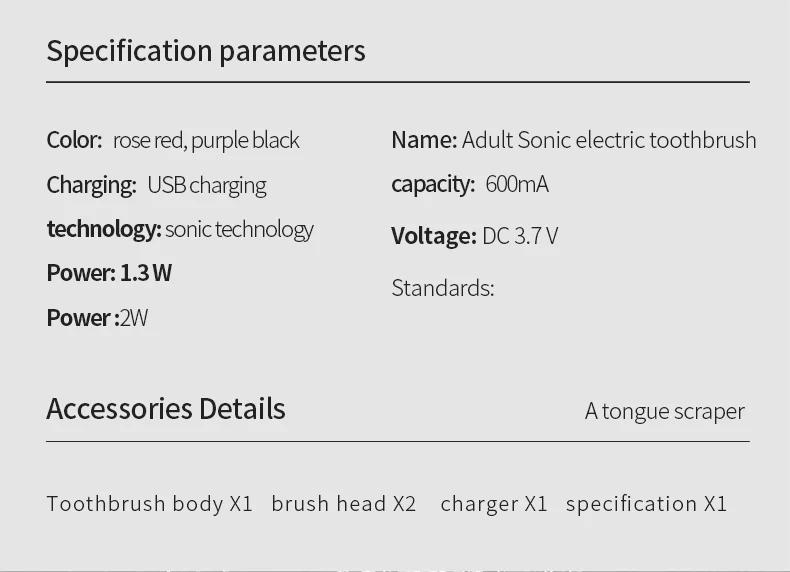Image resolution: width=790 pixels, height=572 pixels.
Task: Select the A tongue scraper text
Action: [664, 411]
